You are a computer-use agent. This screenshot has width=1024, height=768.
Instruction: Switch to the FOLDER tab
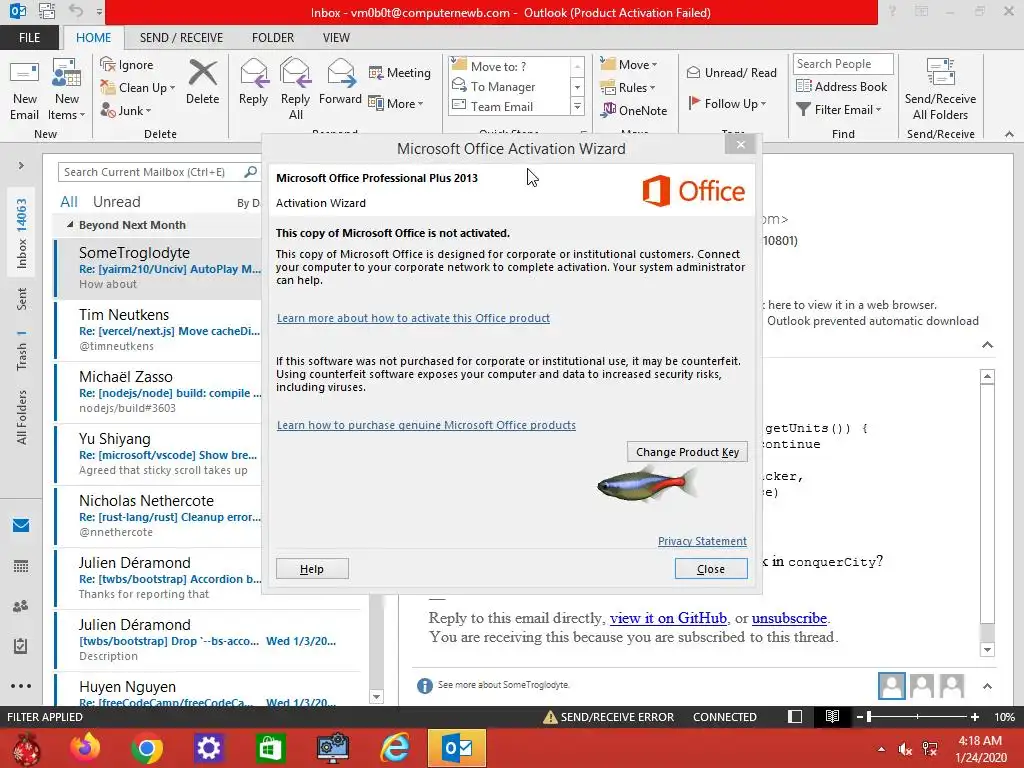273,37
